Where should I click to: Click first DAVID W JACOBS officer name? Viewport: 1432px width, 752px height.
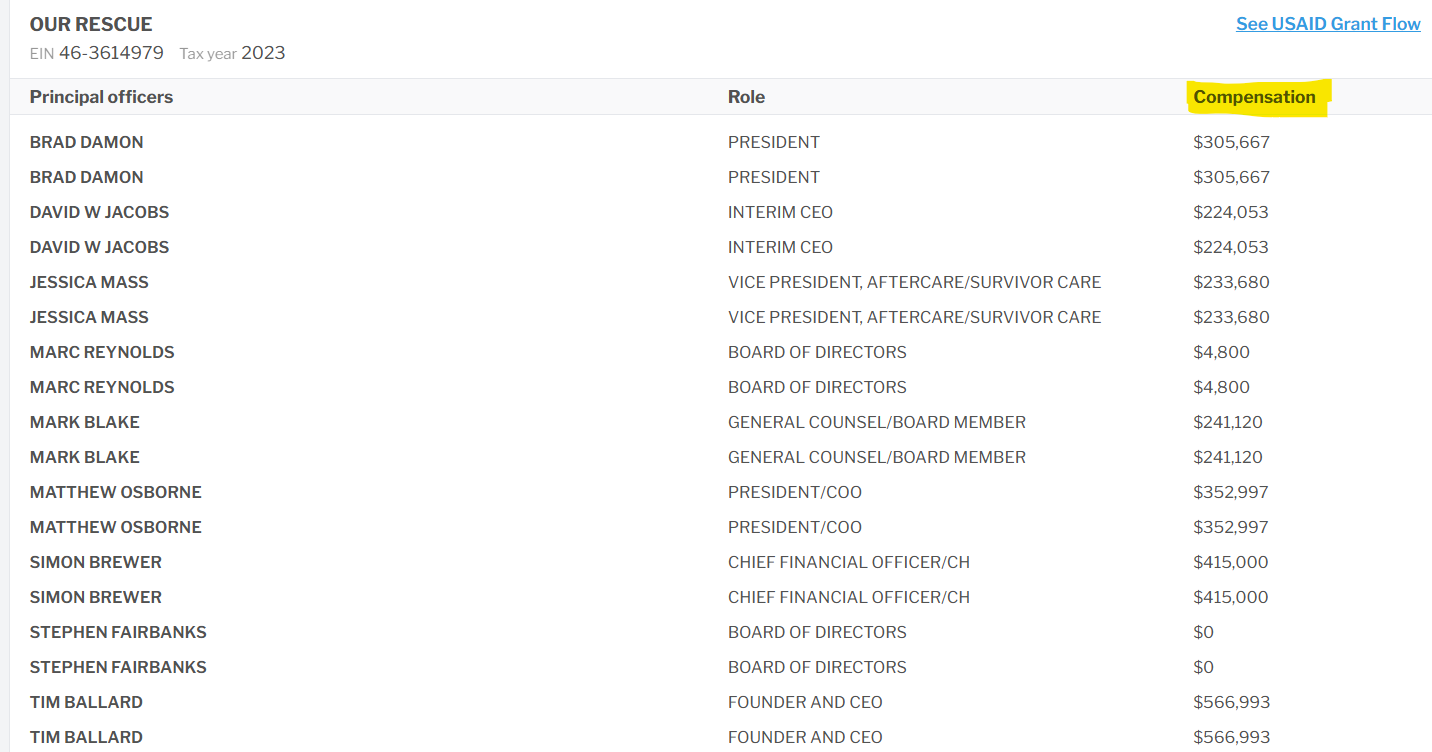pos(99,212)
